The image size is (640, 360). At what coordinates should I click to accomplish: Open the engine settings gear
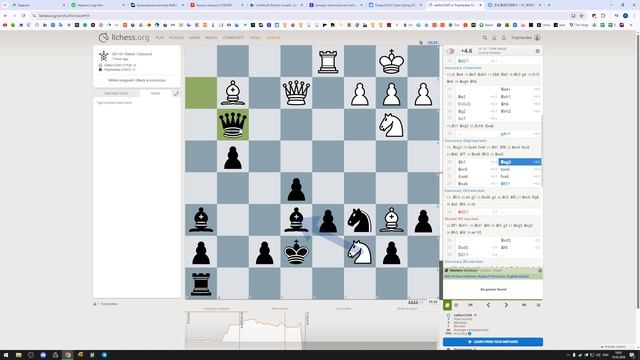[537, 51]
